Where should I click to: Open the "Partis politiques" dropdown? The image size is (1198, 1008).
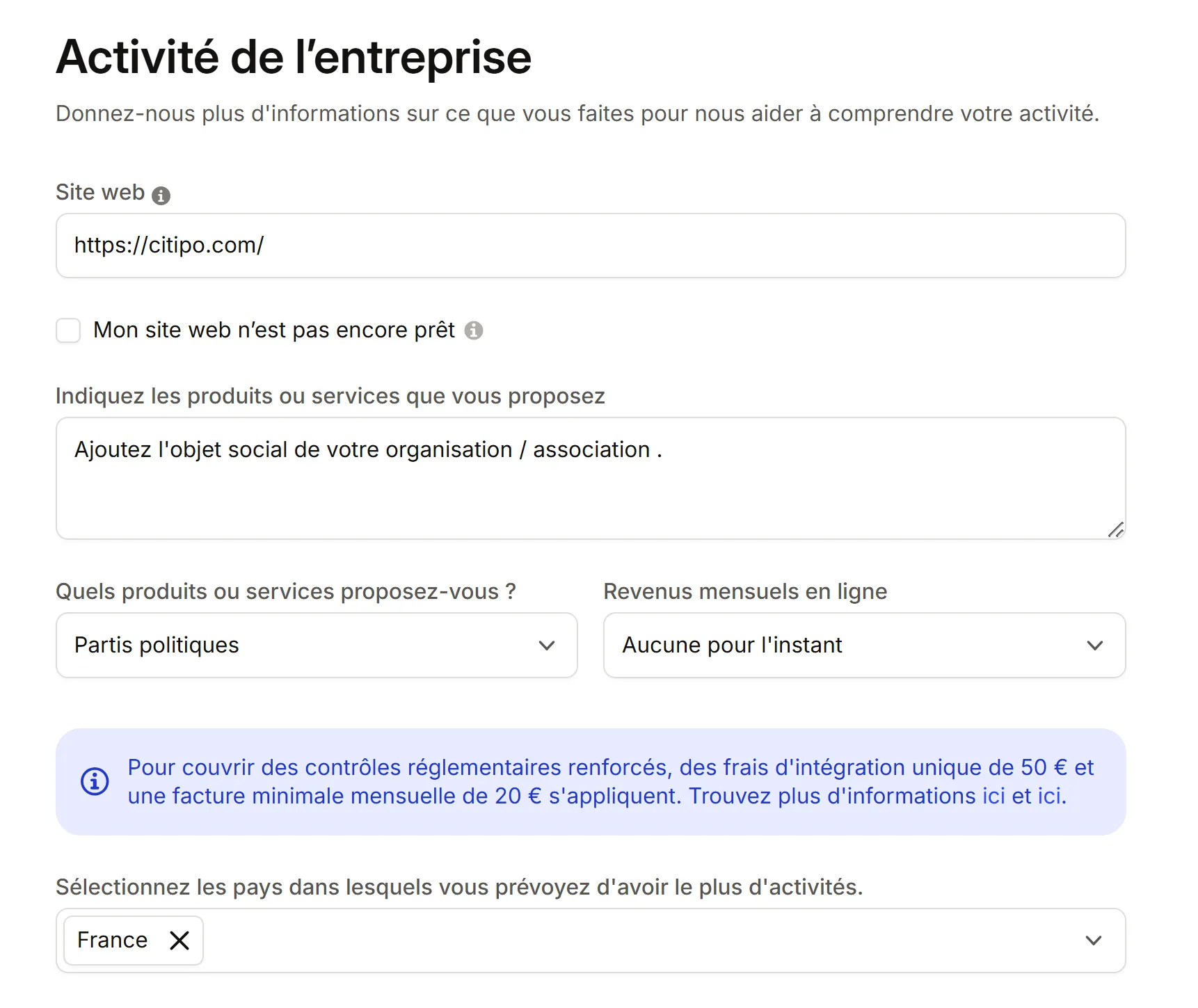pyautogui.click(x=317, y=646)
